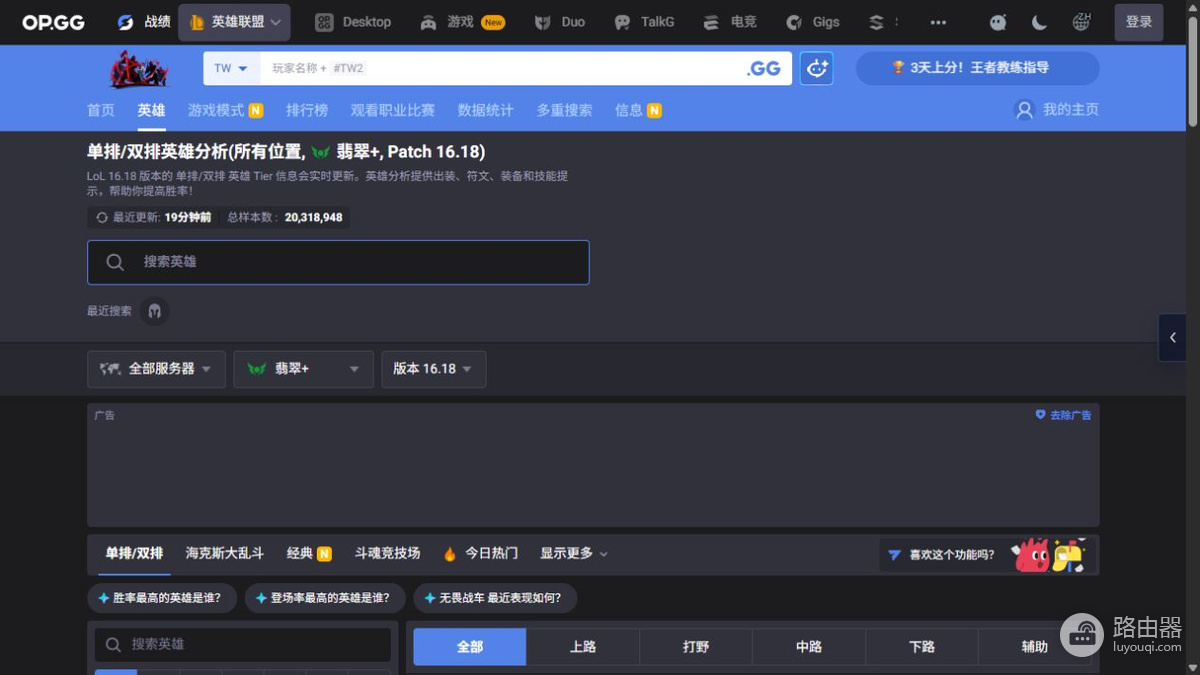Open the OP.GG Desktop link
Image resolution: width=1200 pixels, height=675 pixels.
(x=352, y=22)
